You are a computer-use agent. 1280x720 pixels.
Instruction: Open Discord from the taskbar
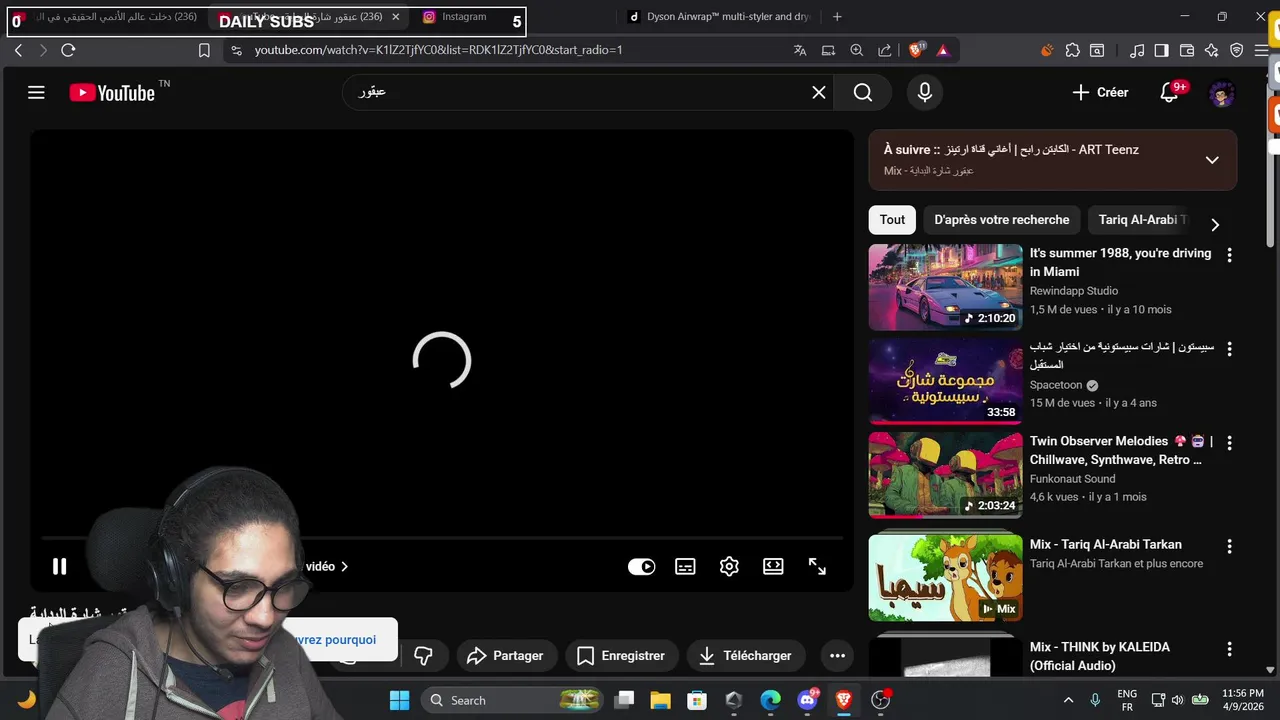(808, 700)
